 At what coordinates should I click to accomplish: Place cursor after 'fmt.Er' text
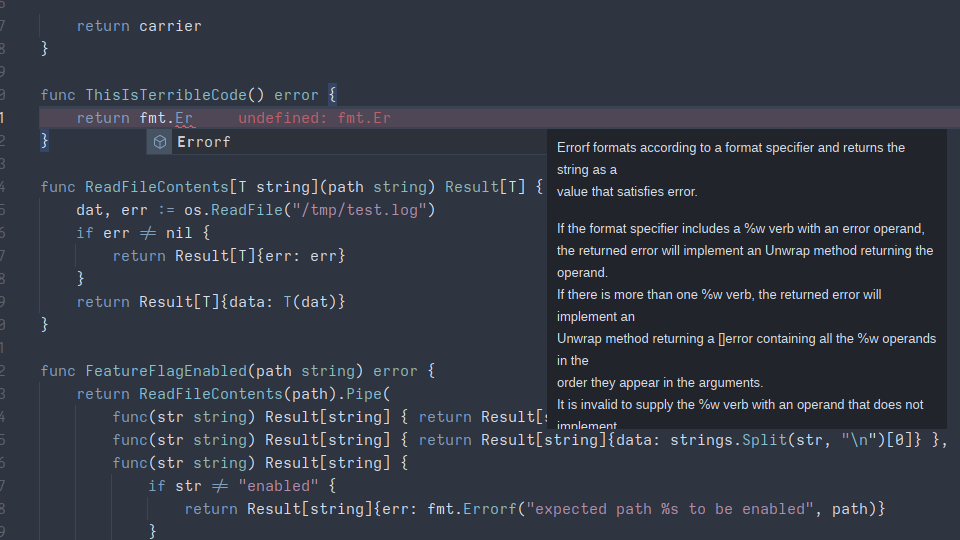click(x=194, y=119)
